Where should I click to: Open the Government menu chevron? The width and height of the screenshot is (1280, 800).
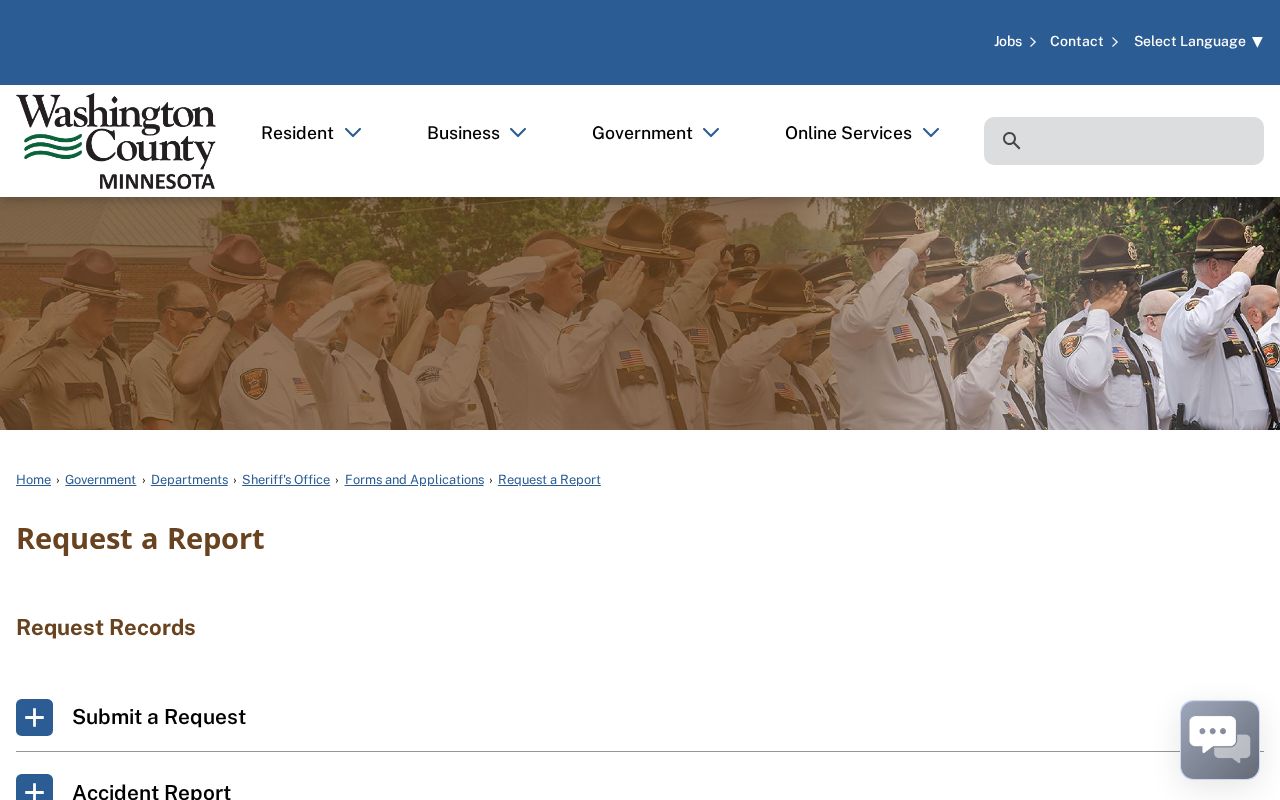(x=711, y=133)
